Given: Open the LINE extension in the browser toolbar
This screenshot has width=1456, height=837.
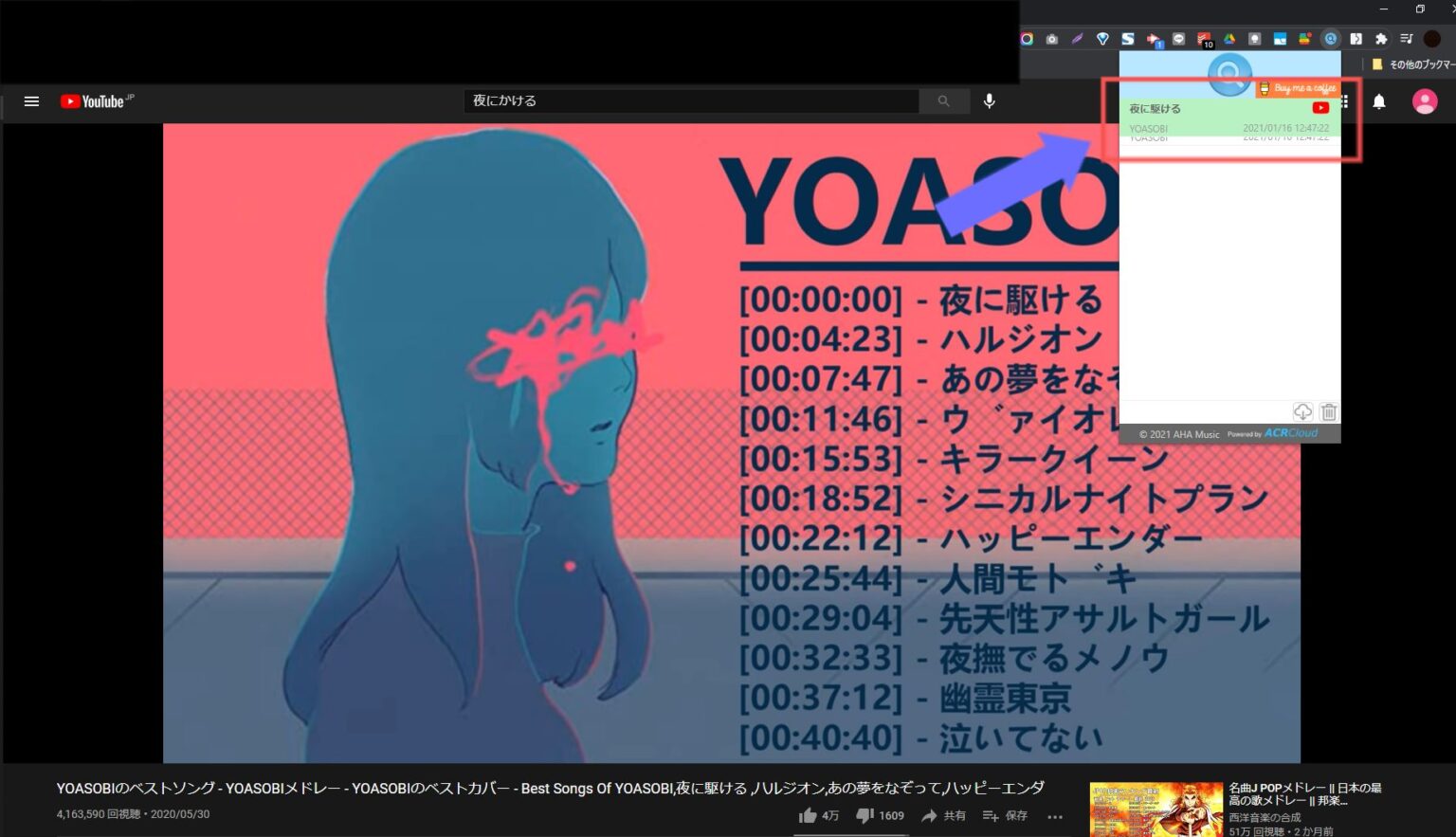Looking at the screenshot, I should [1178, 38].
